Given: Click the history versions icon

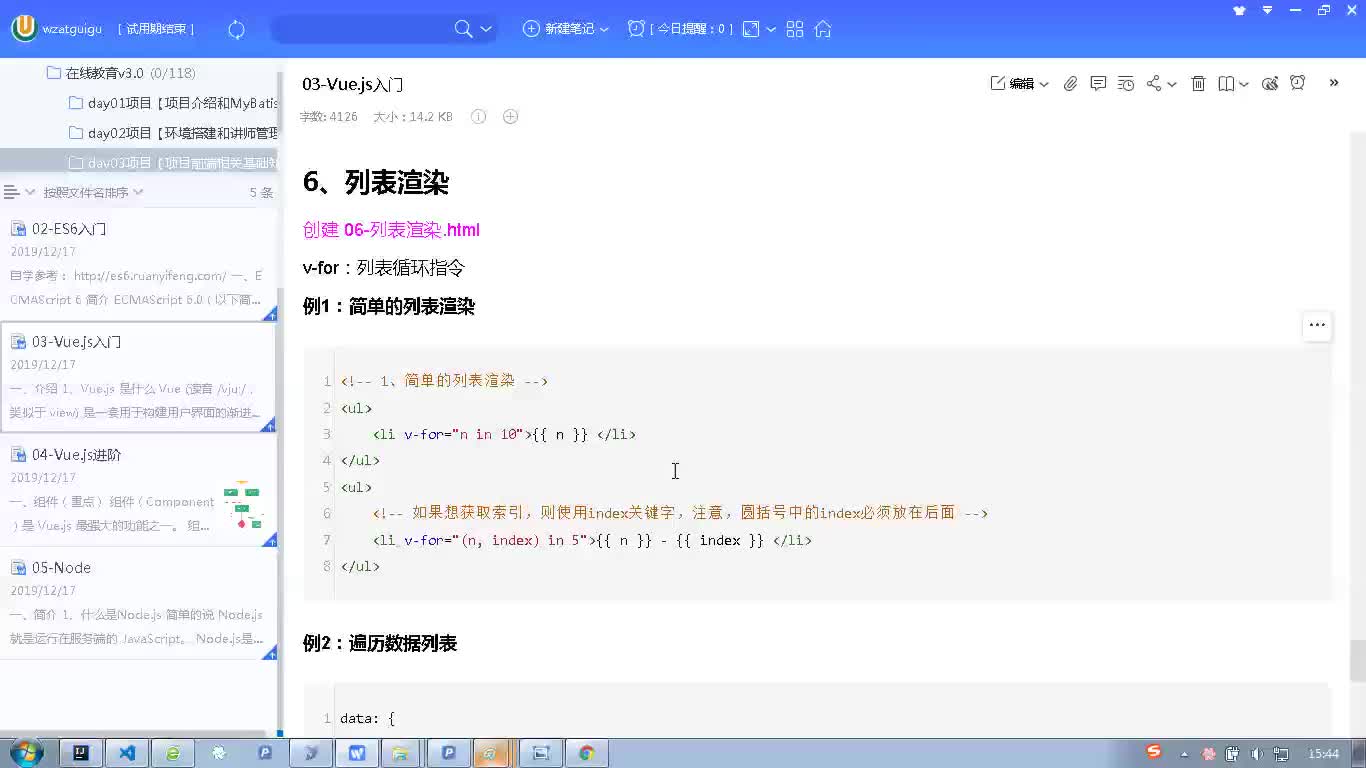Looking at the screenshot, I should click(1126, 84).
